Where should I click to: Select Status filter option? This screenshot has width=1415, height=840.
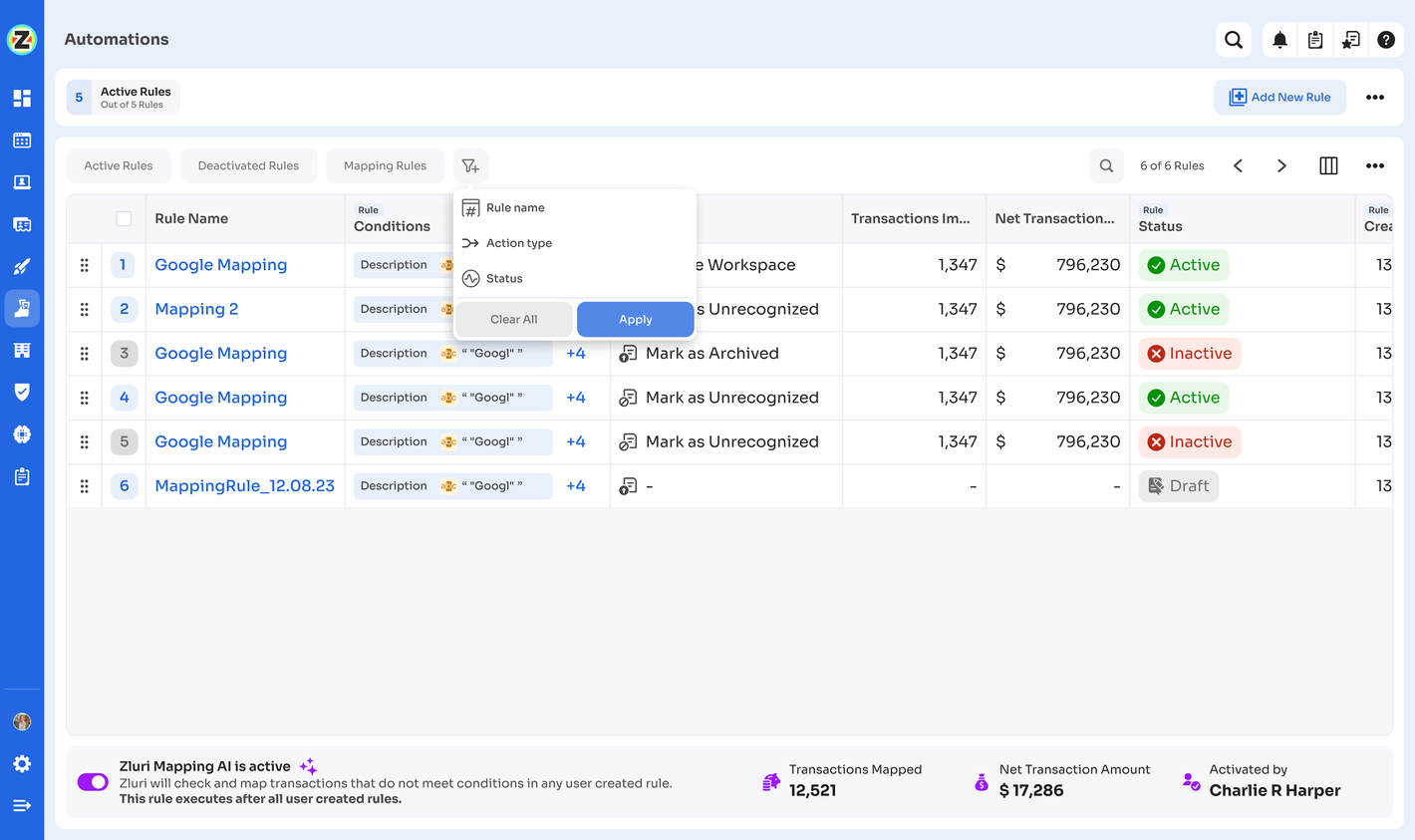click(574, 278)
